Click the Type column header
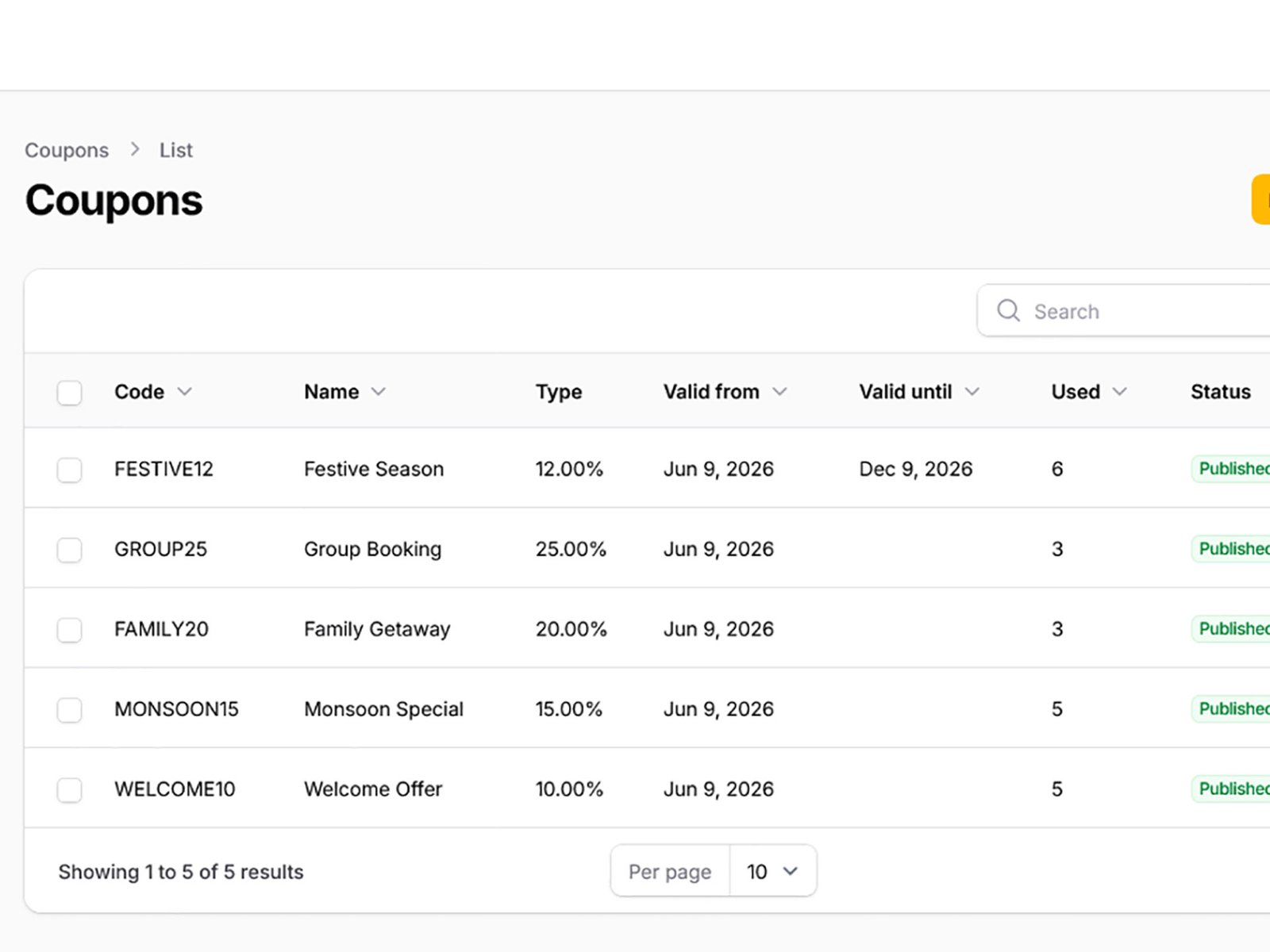Screen dimensions: 1270x952 [x=559, y=392]
